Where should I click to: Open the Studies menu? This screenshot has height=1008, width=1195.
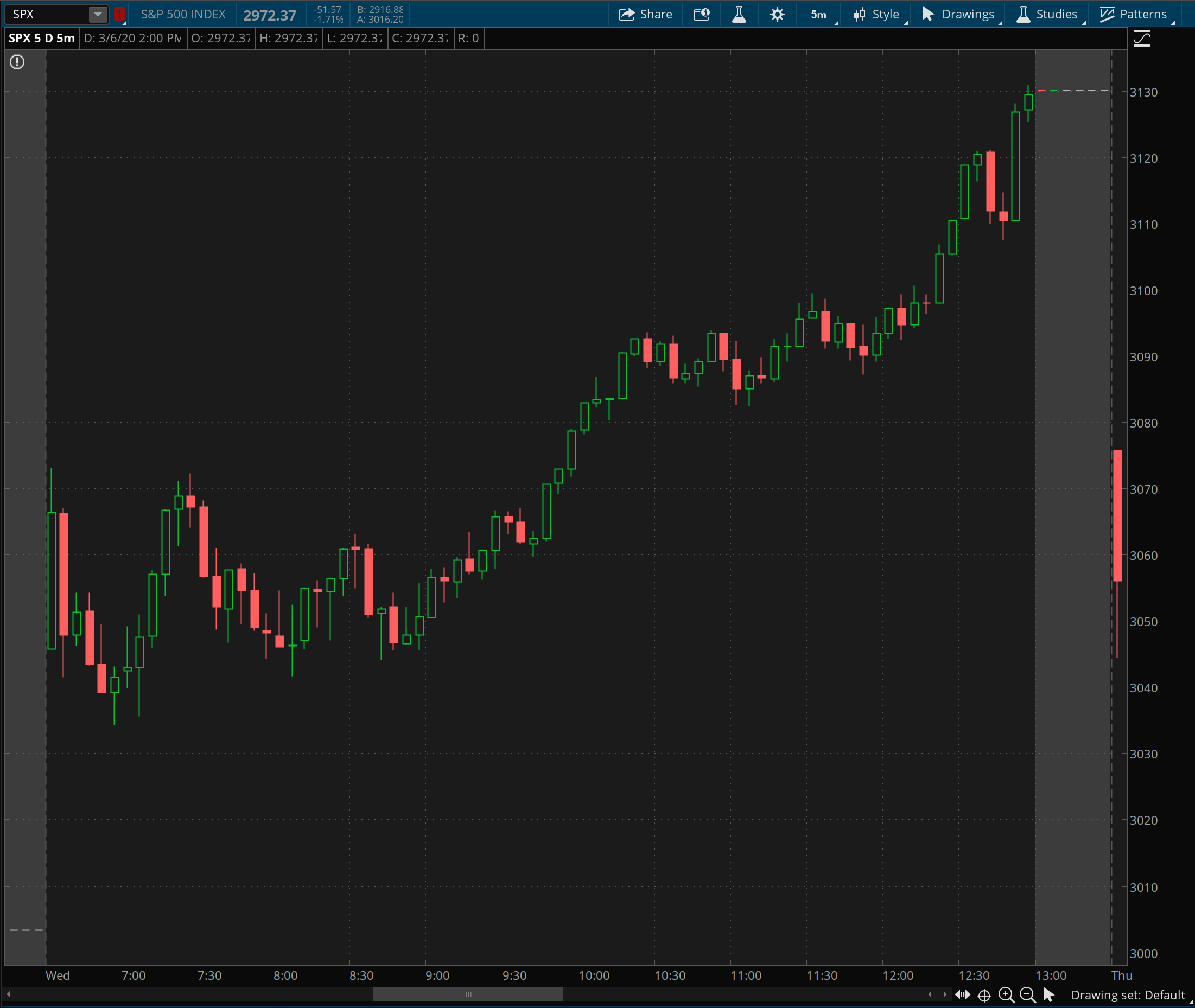pos(1047,14)
